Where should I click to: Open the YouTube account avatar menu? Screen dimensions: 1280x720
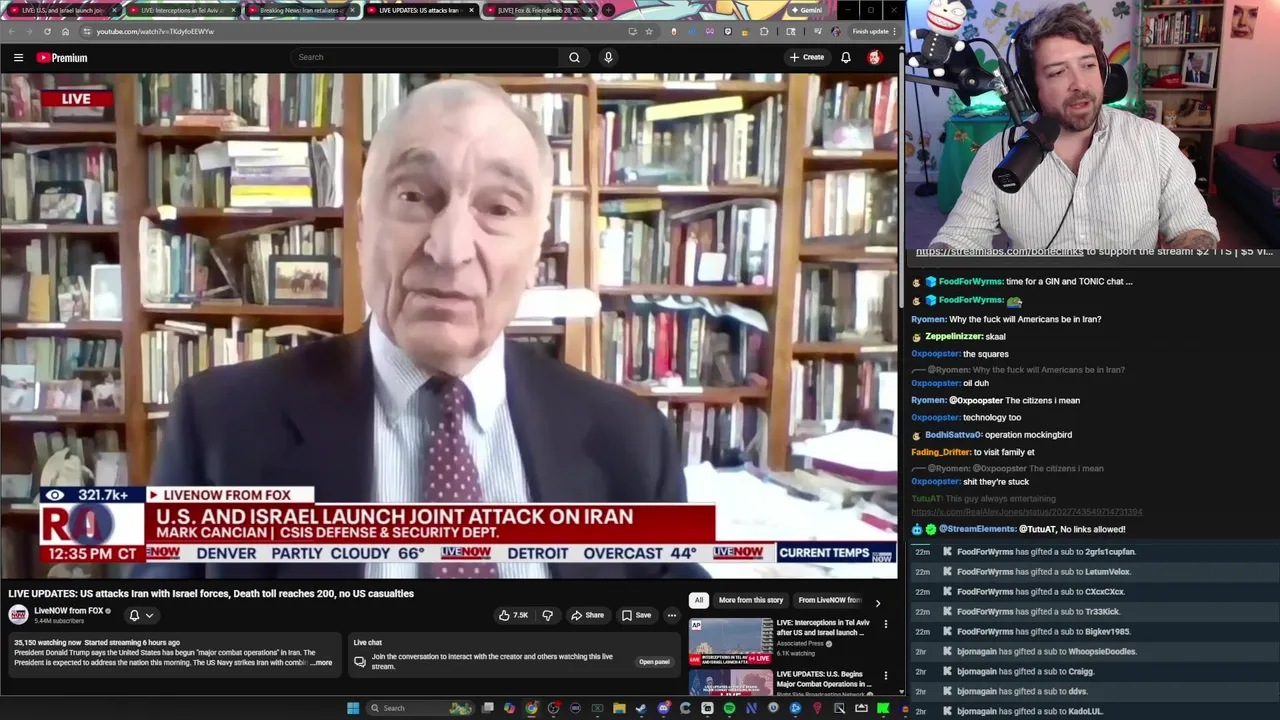pos(875,57)
